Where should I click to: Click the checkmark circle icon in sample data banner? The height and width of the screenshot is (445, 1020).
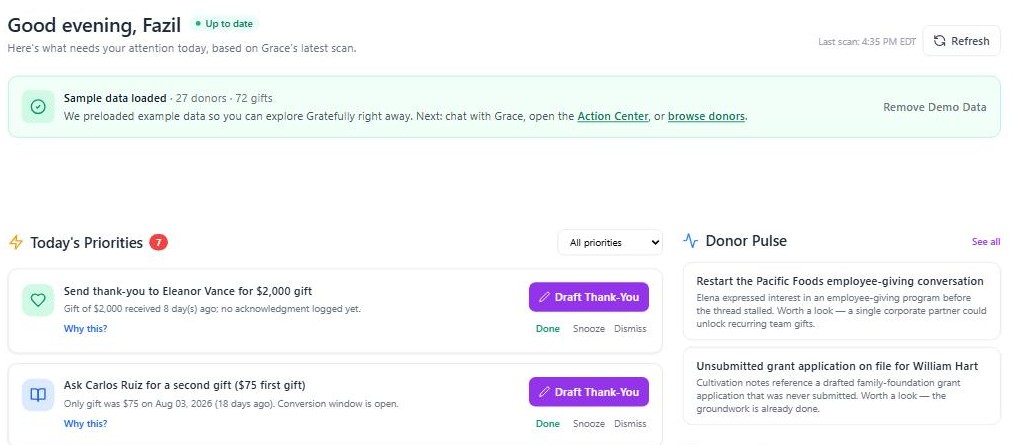(x=38, y=107)
